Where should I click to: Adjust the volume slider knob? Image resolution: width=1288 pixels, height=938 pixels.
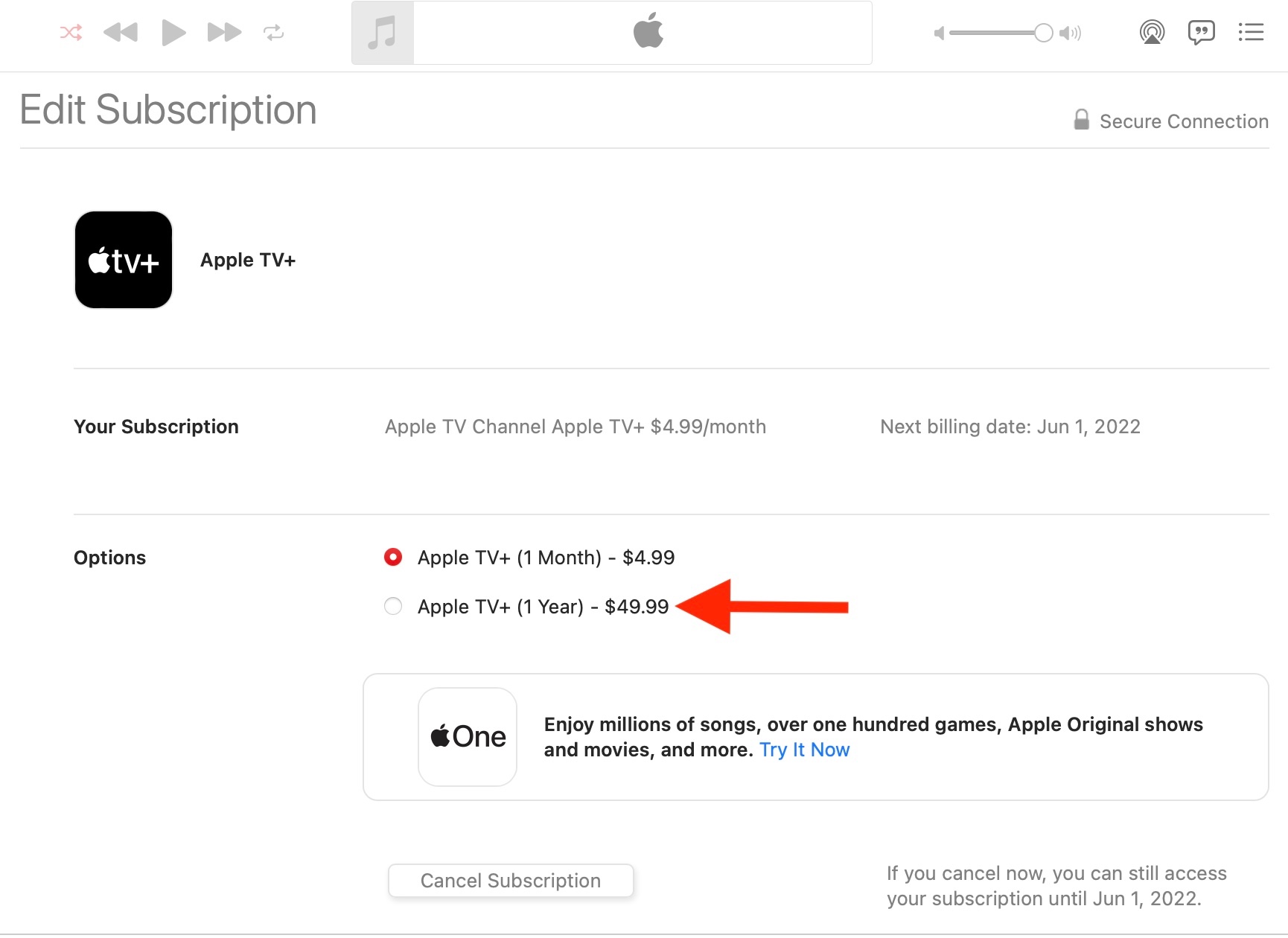coord(1043,33)
